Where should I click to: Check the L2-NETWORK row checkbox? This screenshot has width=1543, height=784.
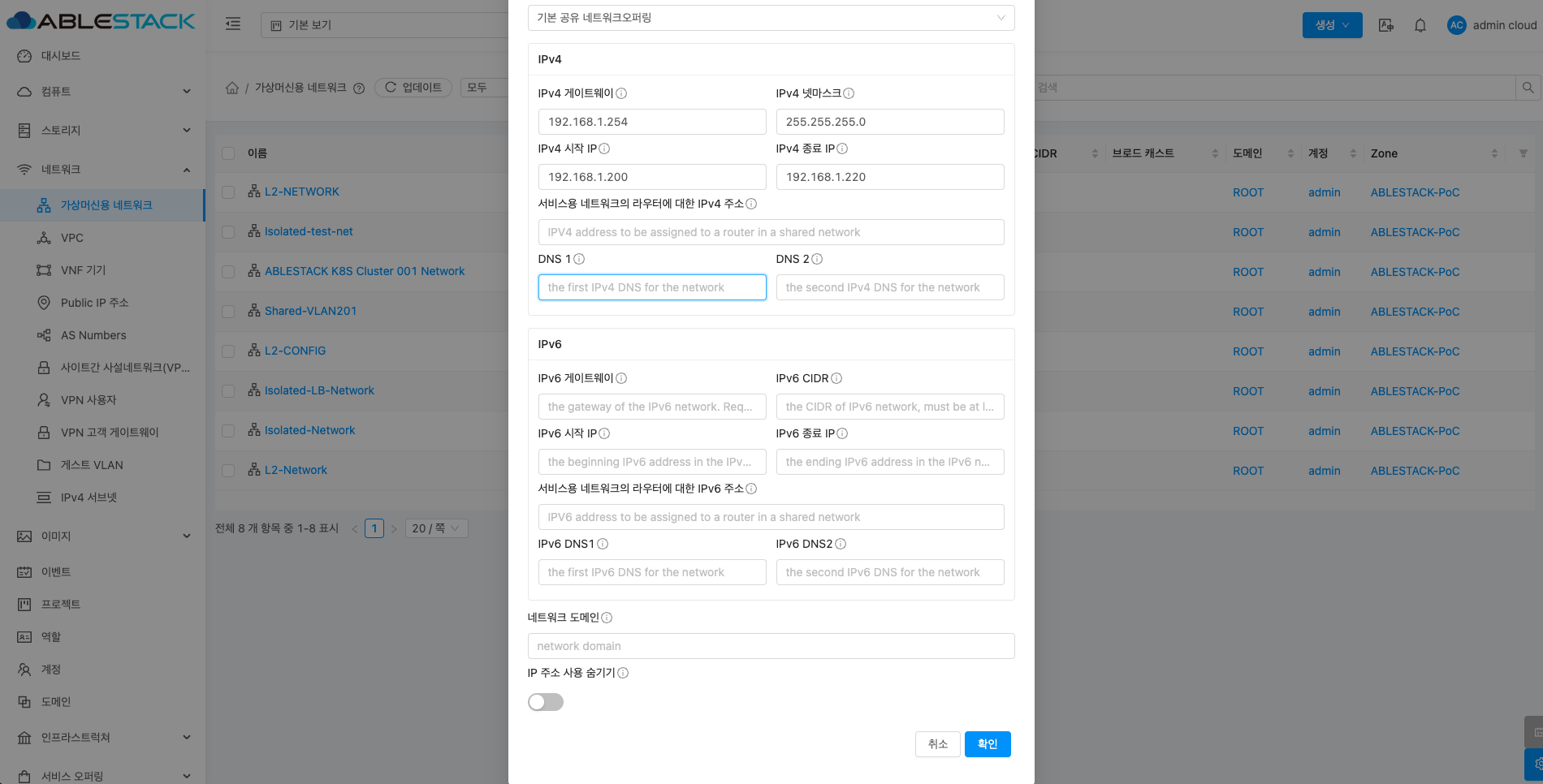point(228,192)
